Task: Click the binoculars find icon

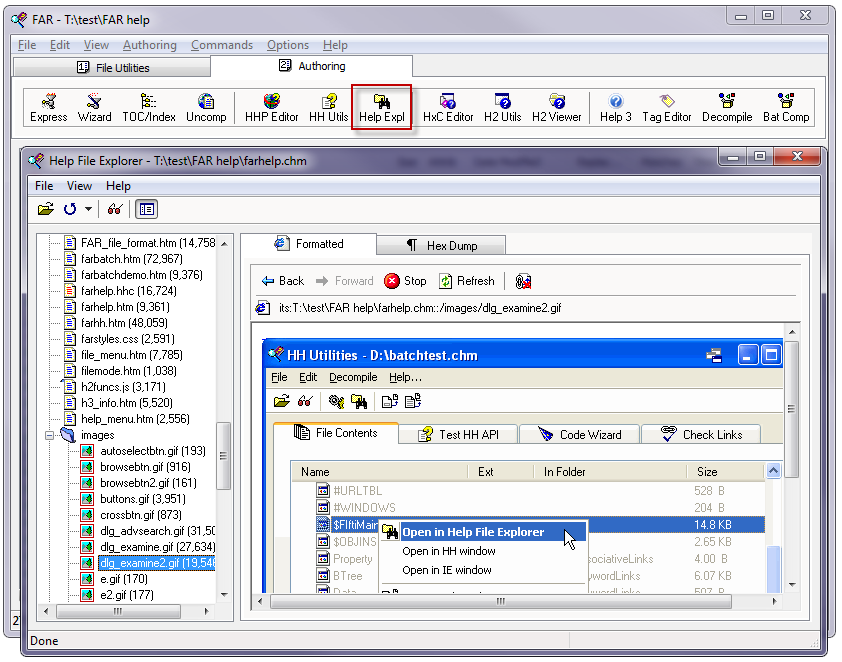Action: click(115, 209)
